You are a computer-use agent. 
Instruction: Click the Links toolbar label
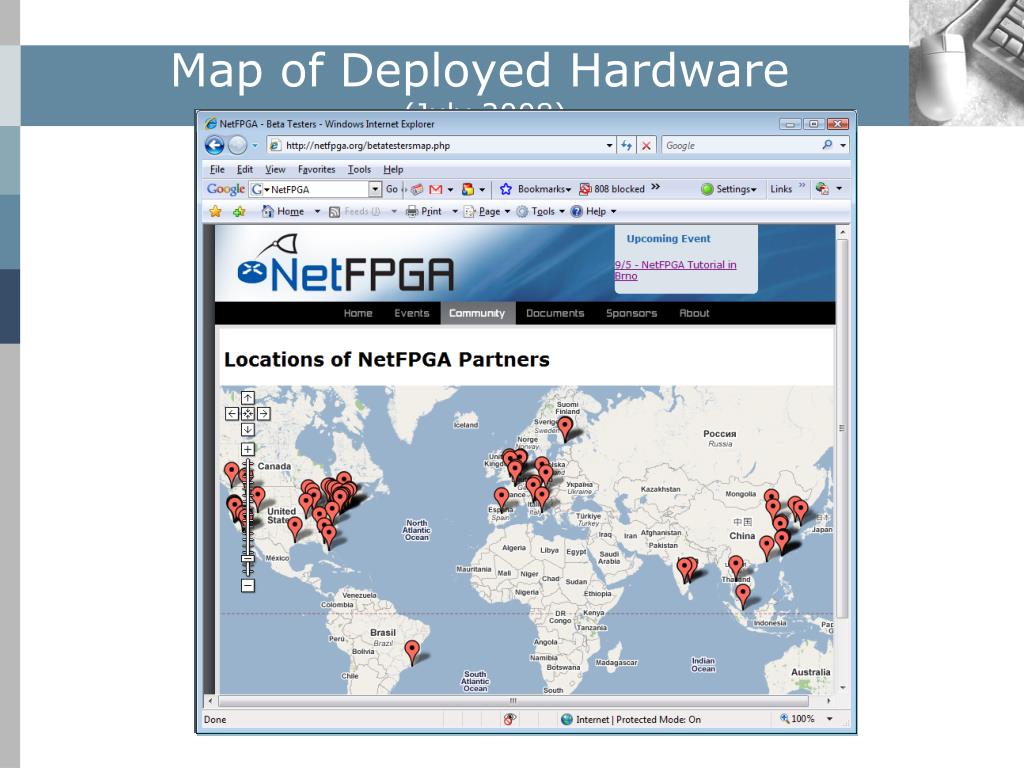[x=781, y=189]
